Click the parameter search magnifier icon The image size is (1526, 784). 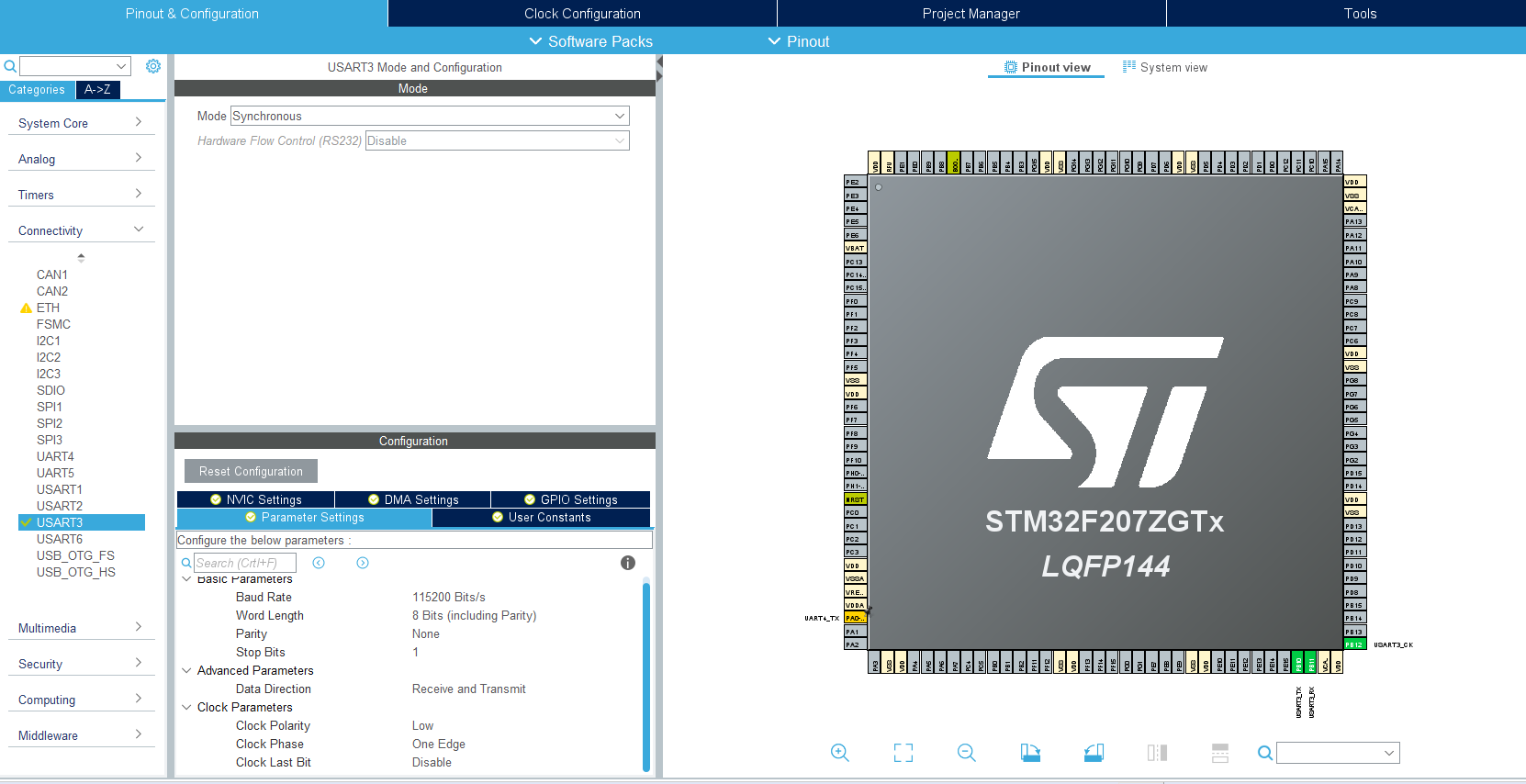click(x=186, y=563)
